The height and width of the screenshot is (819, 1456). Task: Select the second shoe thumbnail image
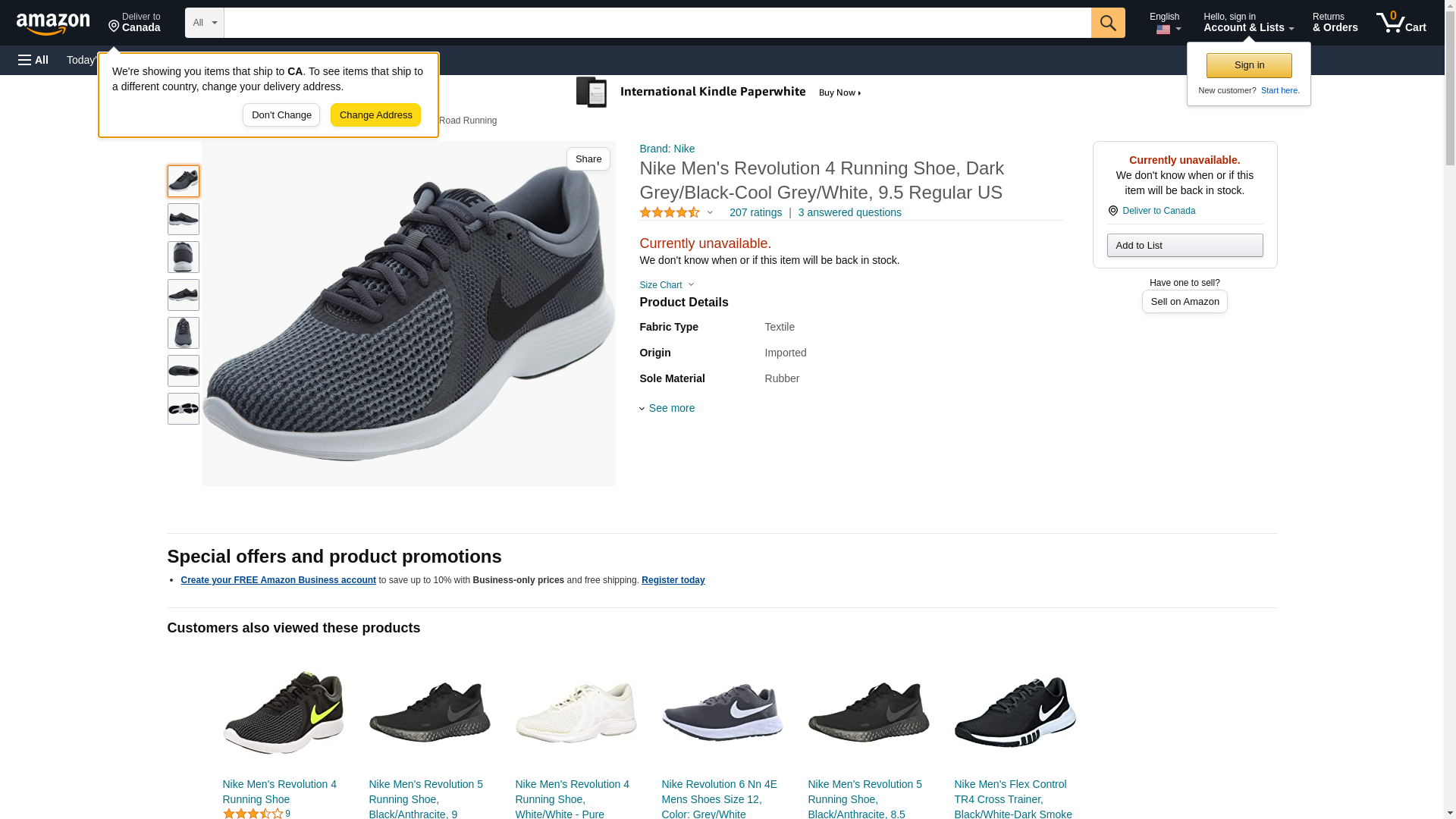184,219
